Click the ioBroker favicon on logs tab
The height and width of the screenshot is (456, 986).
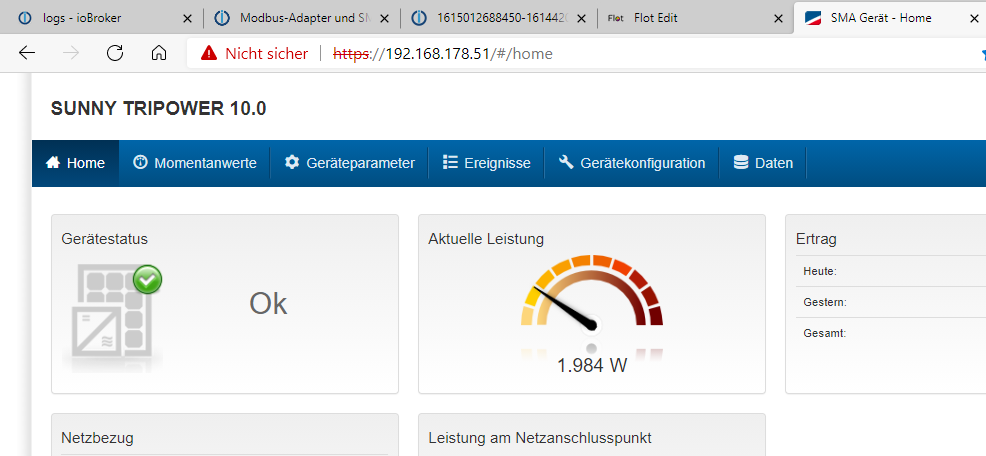pyautogui.click(x=25, y=18)
